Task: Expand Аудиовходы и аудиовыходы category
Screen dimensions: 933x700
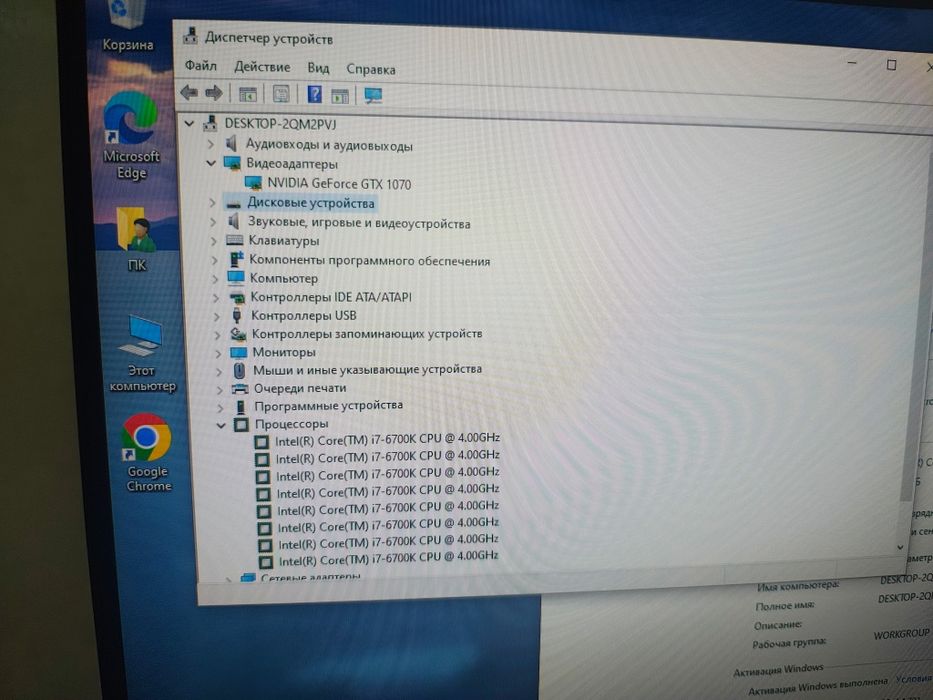Action: tap(210, 144)
